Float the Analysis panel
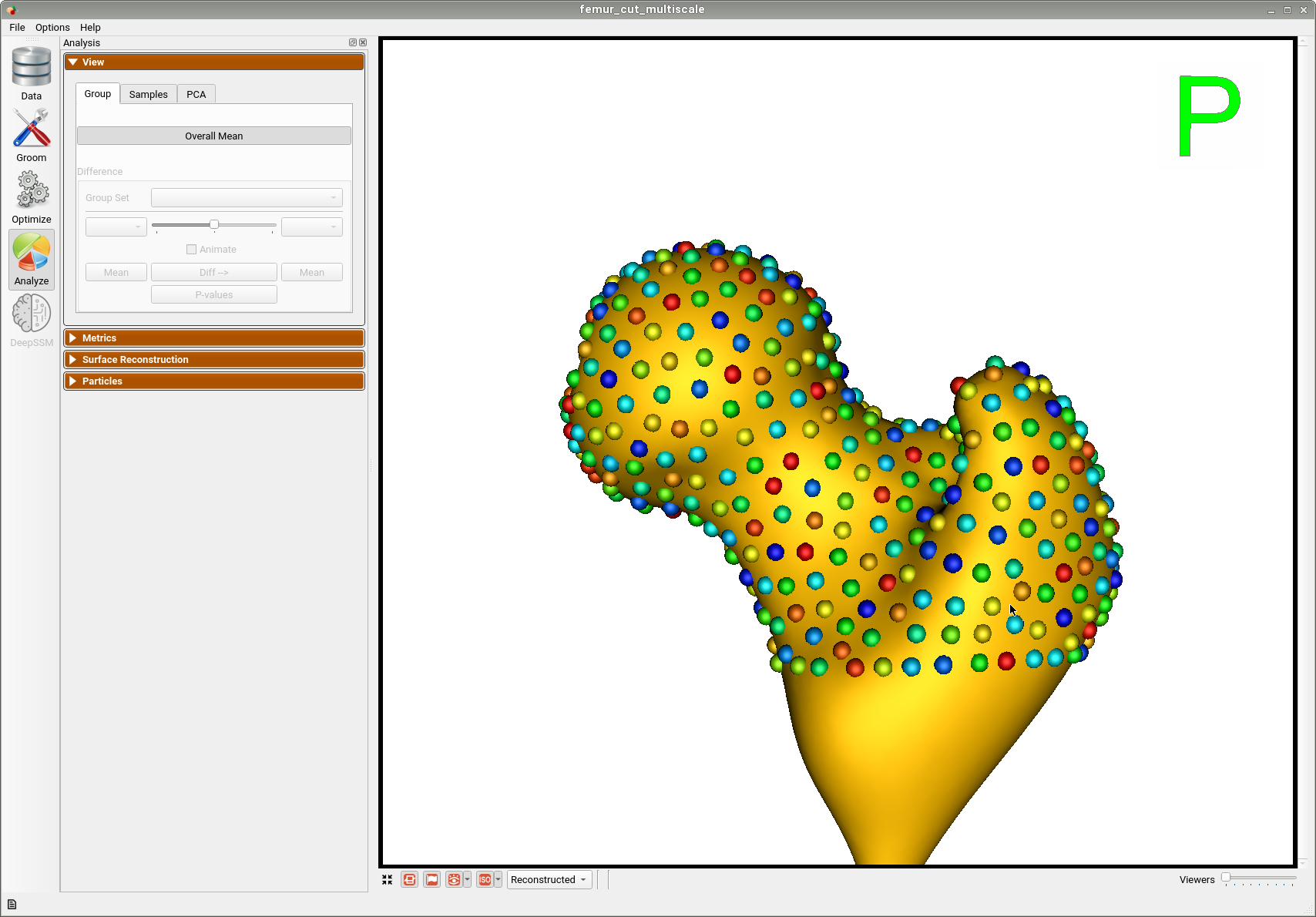 pyautogui.click(x=353, y=42)
